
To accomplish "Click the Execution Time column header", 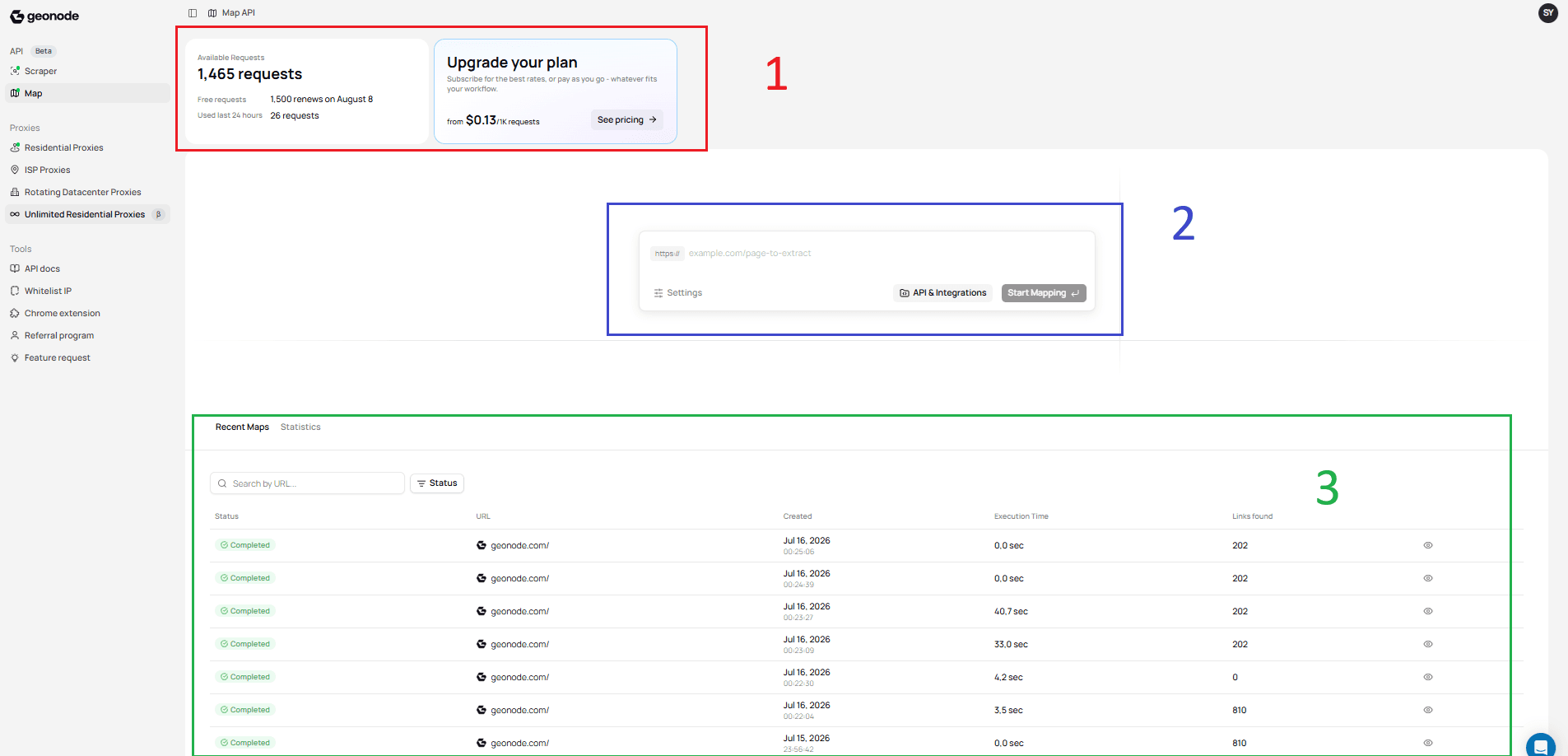I will (x=1021, y=516).
